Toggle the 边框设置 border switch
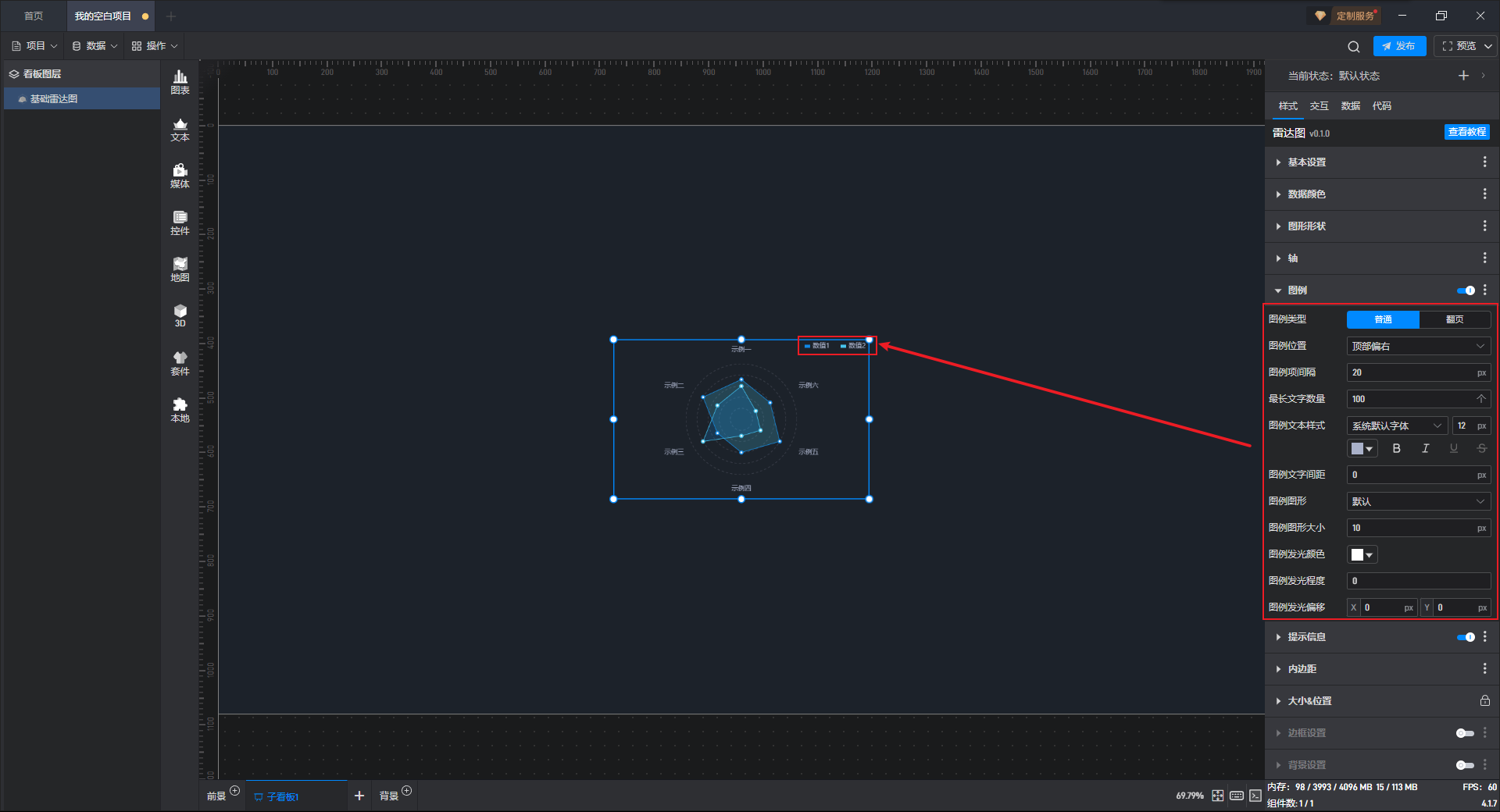 pos(1466,733)
